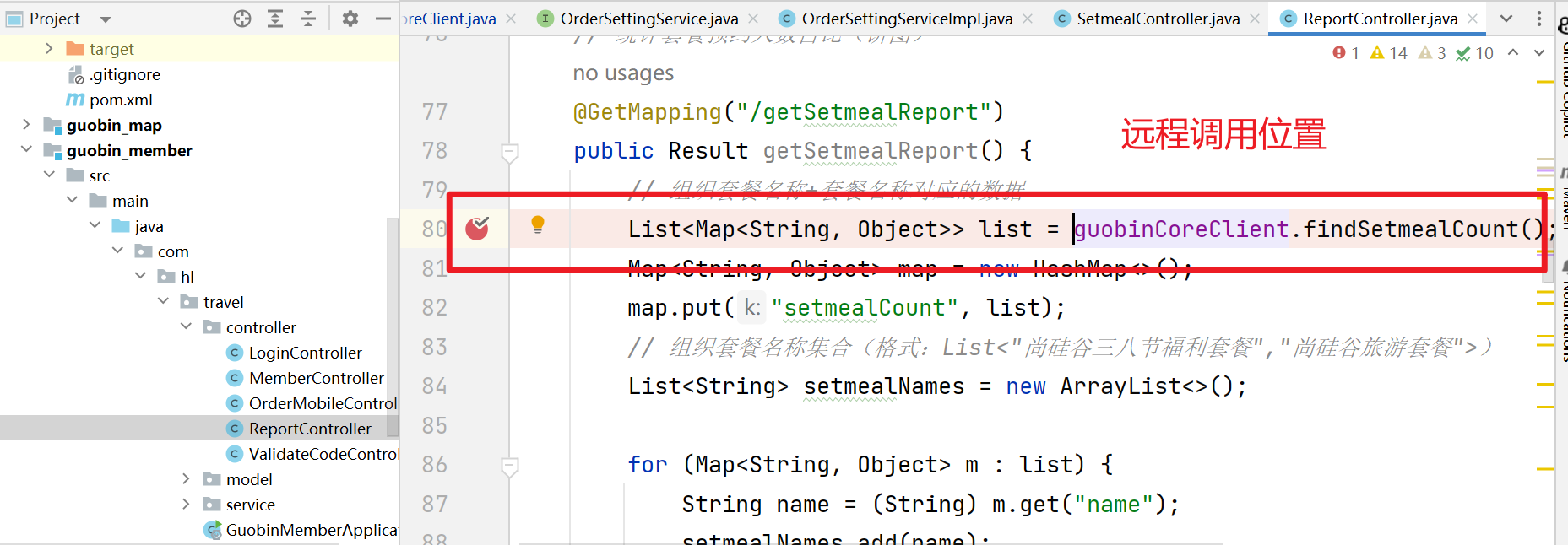The image size is (1568, 545).
Task: Expand the target folder
Action: click(49, 49)
